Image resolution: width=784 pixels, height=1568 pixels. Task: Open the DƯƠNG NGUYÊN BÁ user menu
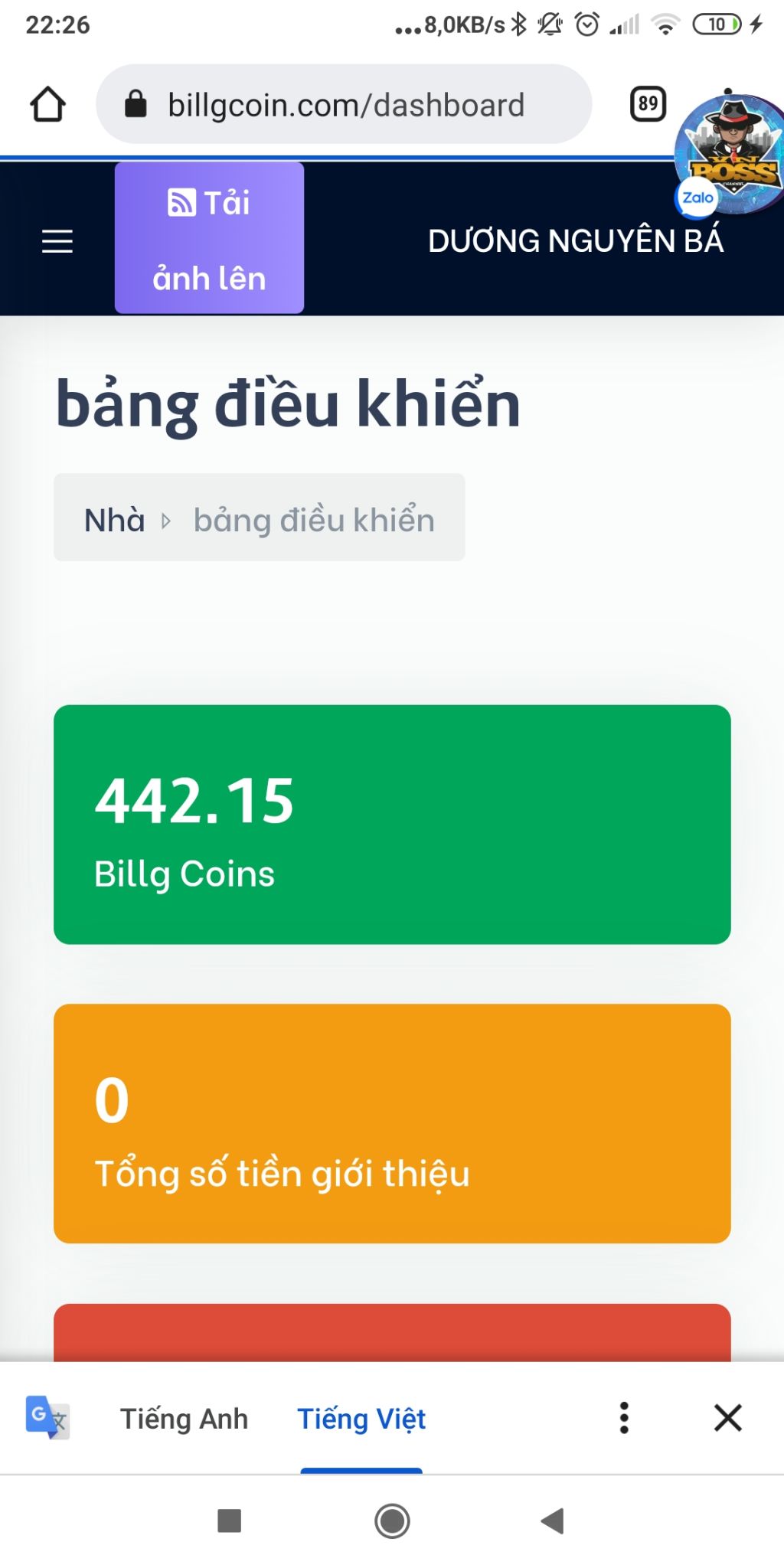click(x=576, y=241)
